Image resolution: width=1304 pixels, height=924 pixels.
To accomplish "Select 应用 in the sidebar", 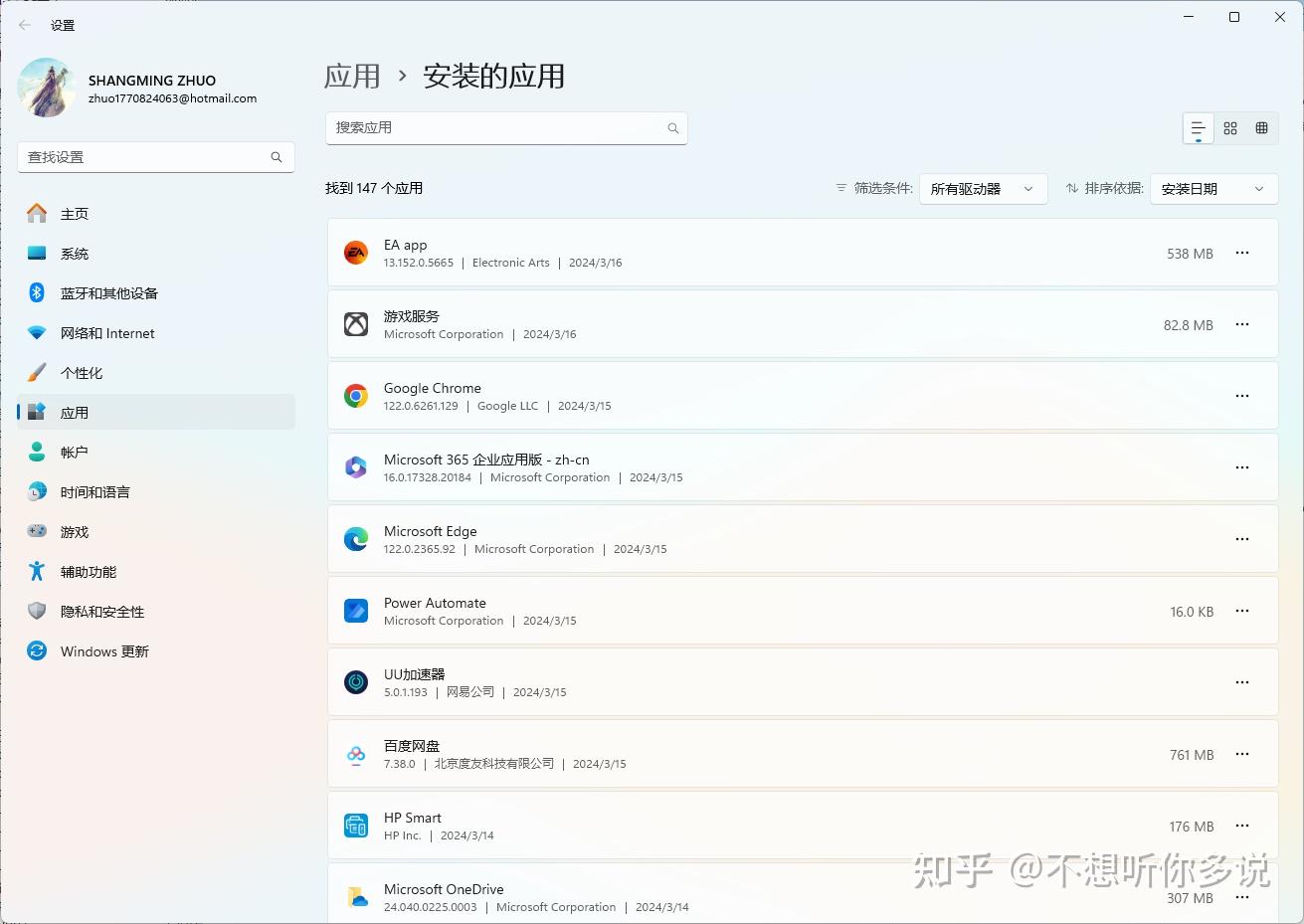I will (156, 413).
